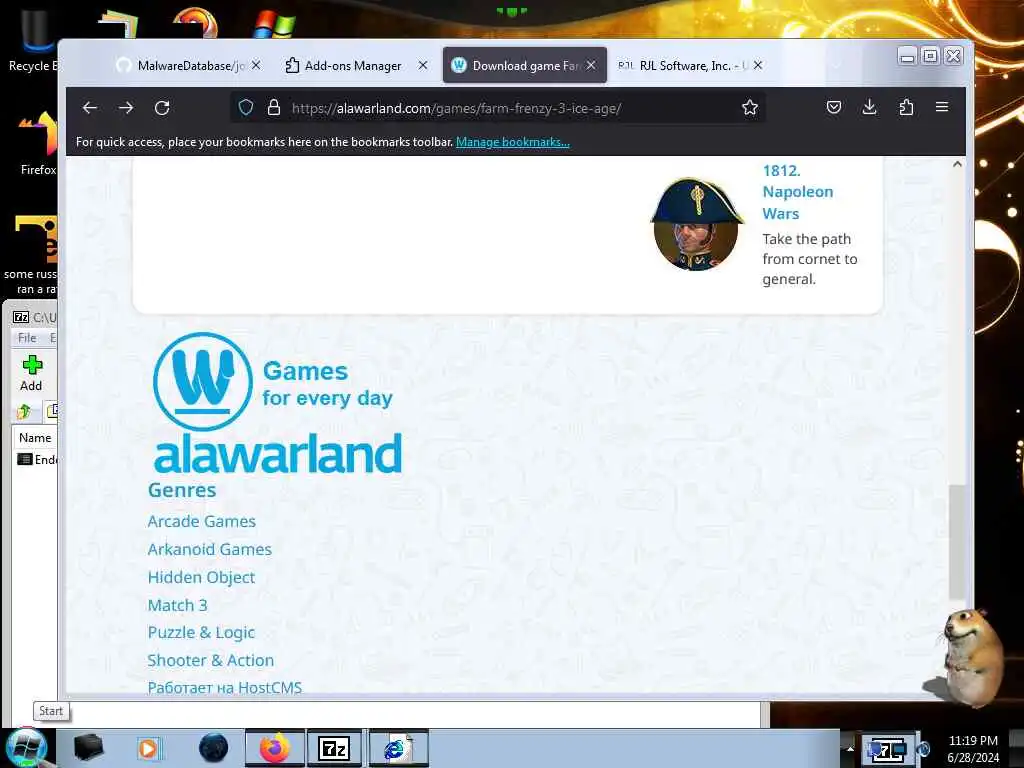This screenshot has height=768, width=1024.
Task: Go forward with the Firefox forward arrow
Action: (126, 108)
